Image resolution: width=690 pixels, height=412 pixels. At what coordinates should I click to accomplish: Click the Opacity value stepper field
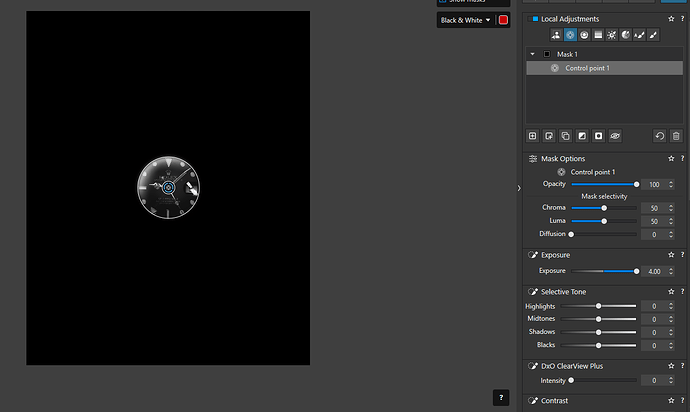point(657,185)
